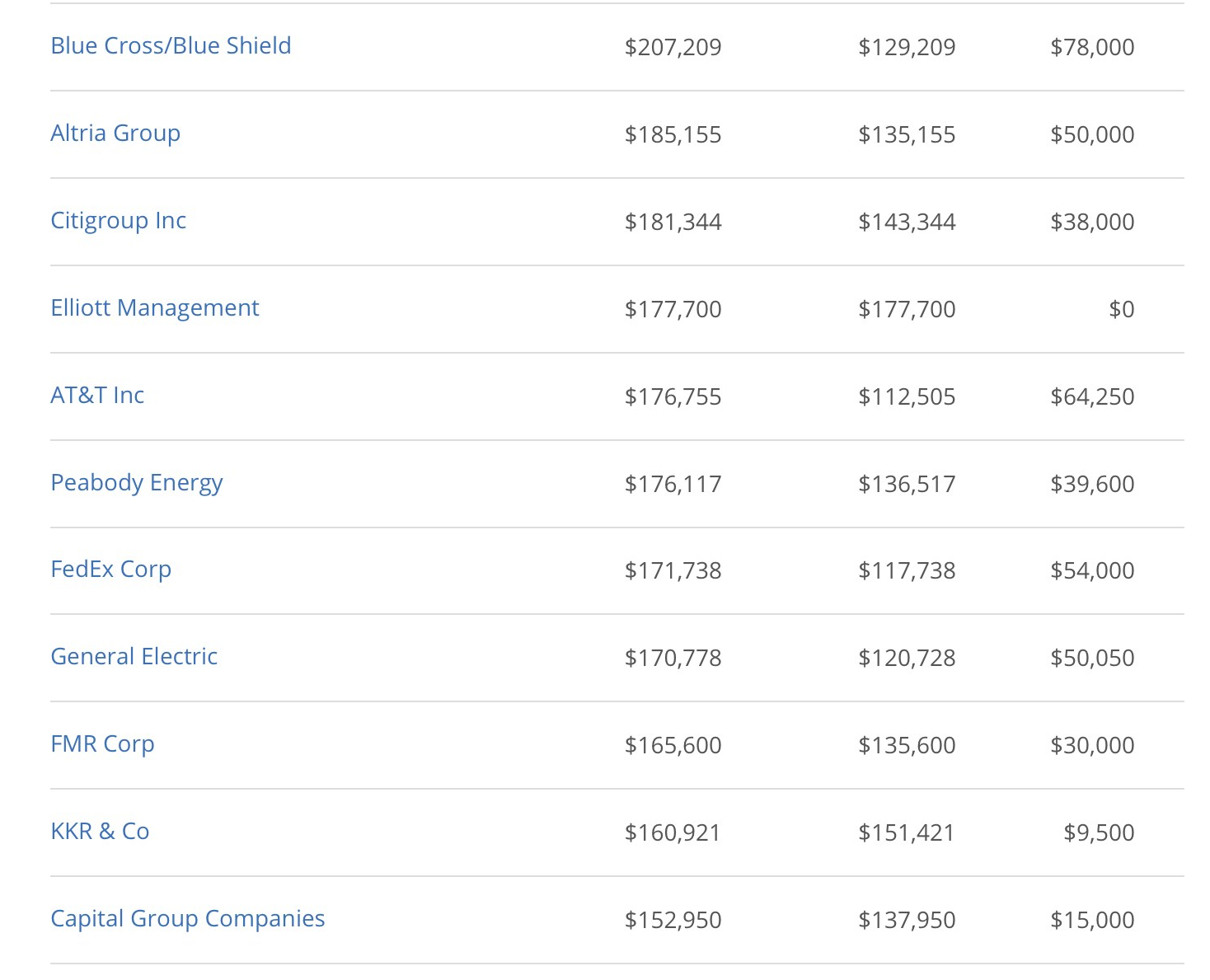Select the $50,050 General Electric amount
Image resolution: width=1210 pixels, height=980 pixels.
click(1092, 659)
